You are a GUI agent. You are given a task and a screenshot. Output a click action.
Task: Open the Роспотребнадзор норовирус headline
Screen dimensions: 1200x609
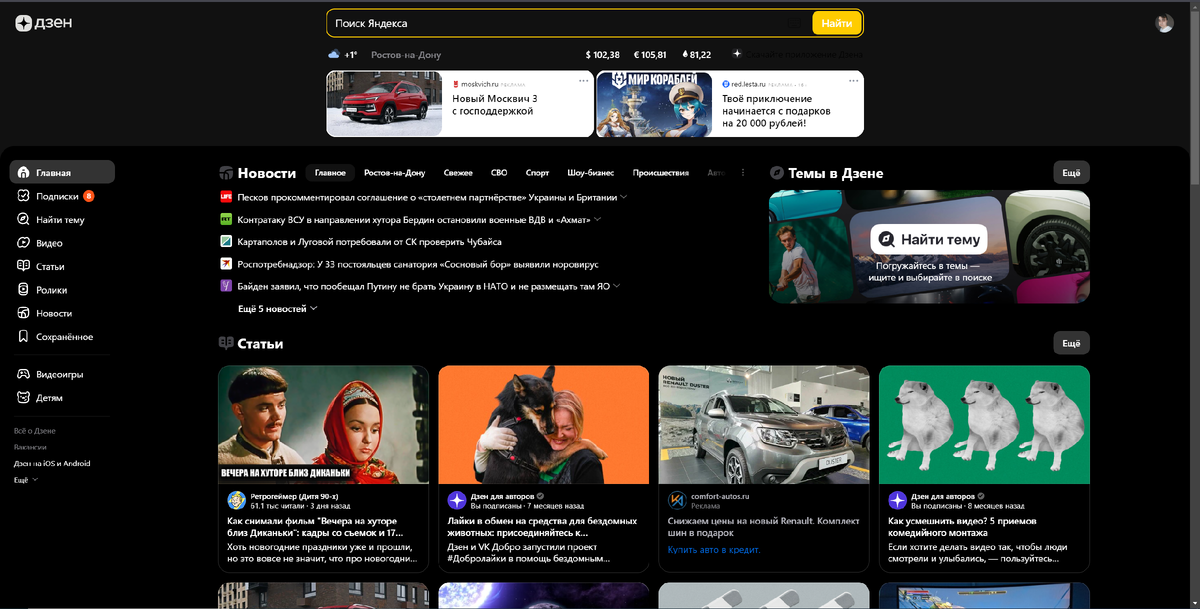(418, 264)
